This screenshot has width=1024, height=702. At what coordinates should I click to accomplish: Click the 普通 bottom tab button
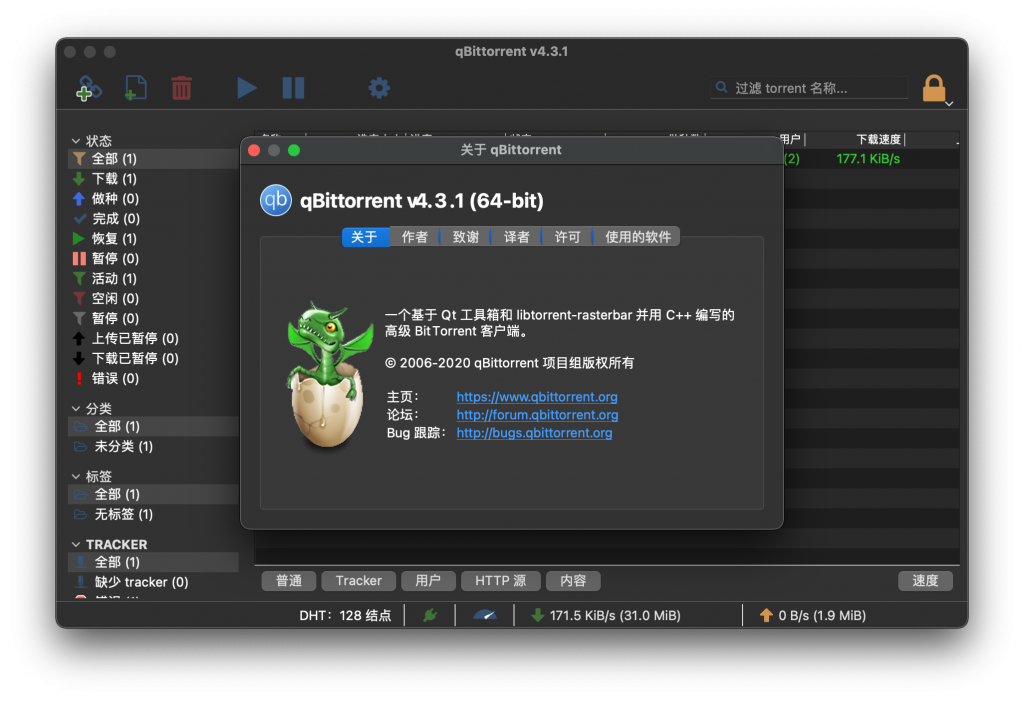point(289,581)
